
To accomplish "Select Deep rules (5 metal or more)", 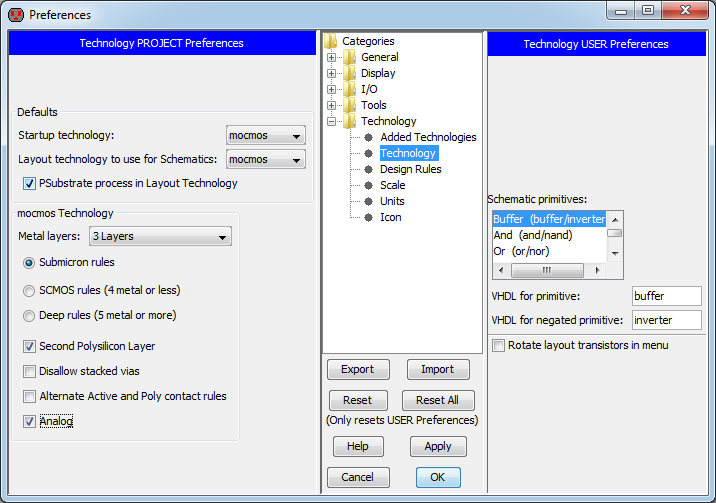I will click(x=29, y=316).
